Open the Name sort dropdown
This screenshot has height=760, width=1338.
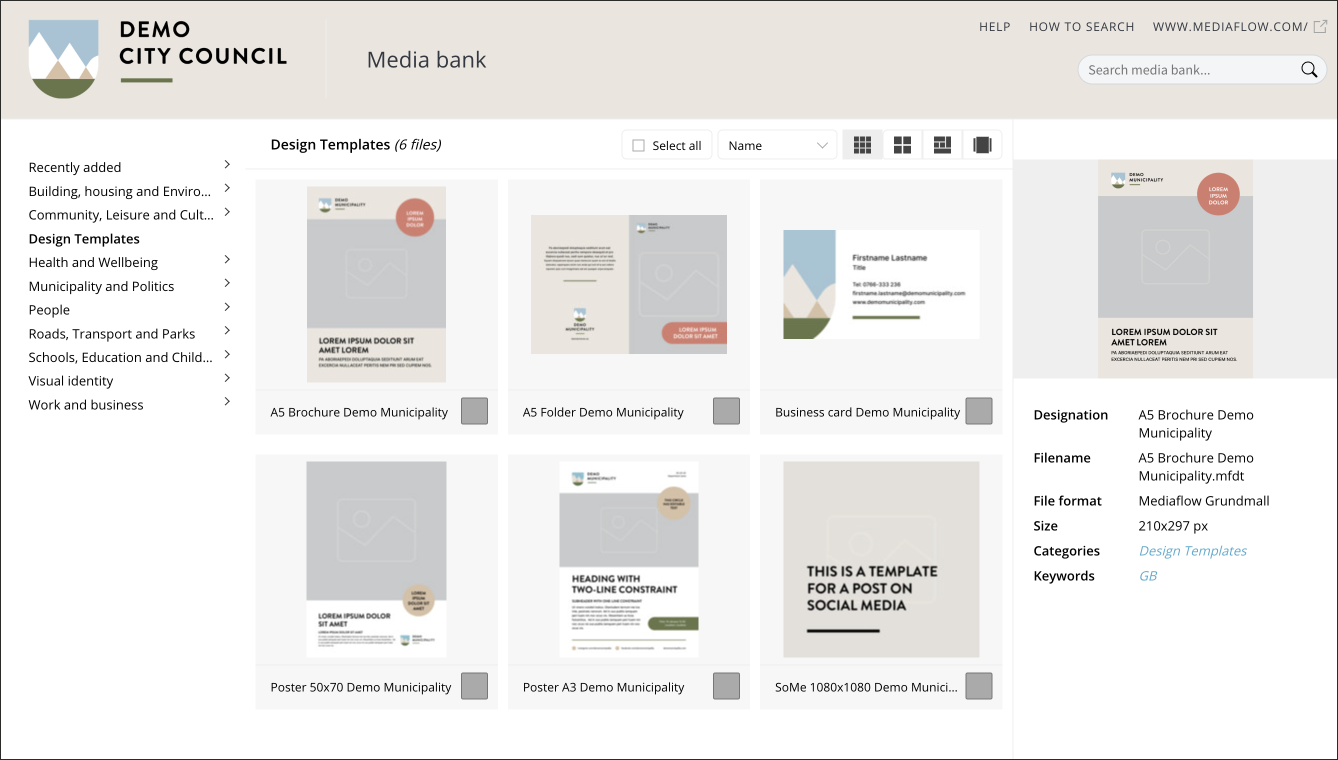777,145
